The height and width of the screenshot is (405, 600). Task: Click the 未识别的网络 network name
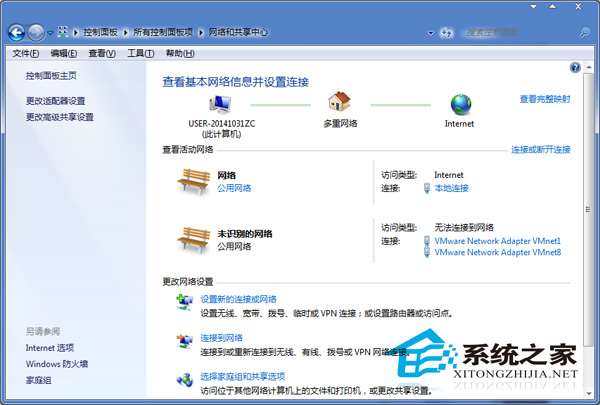245,234
